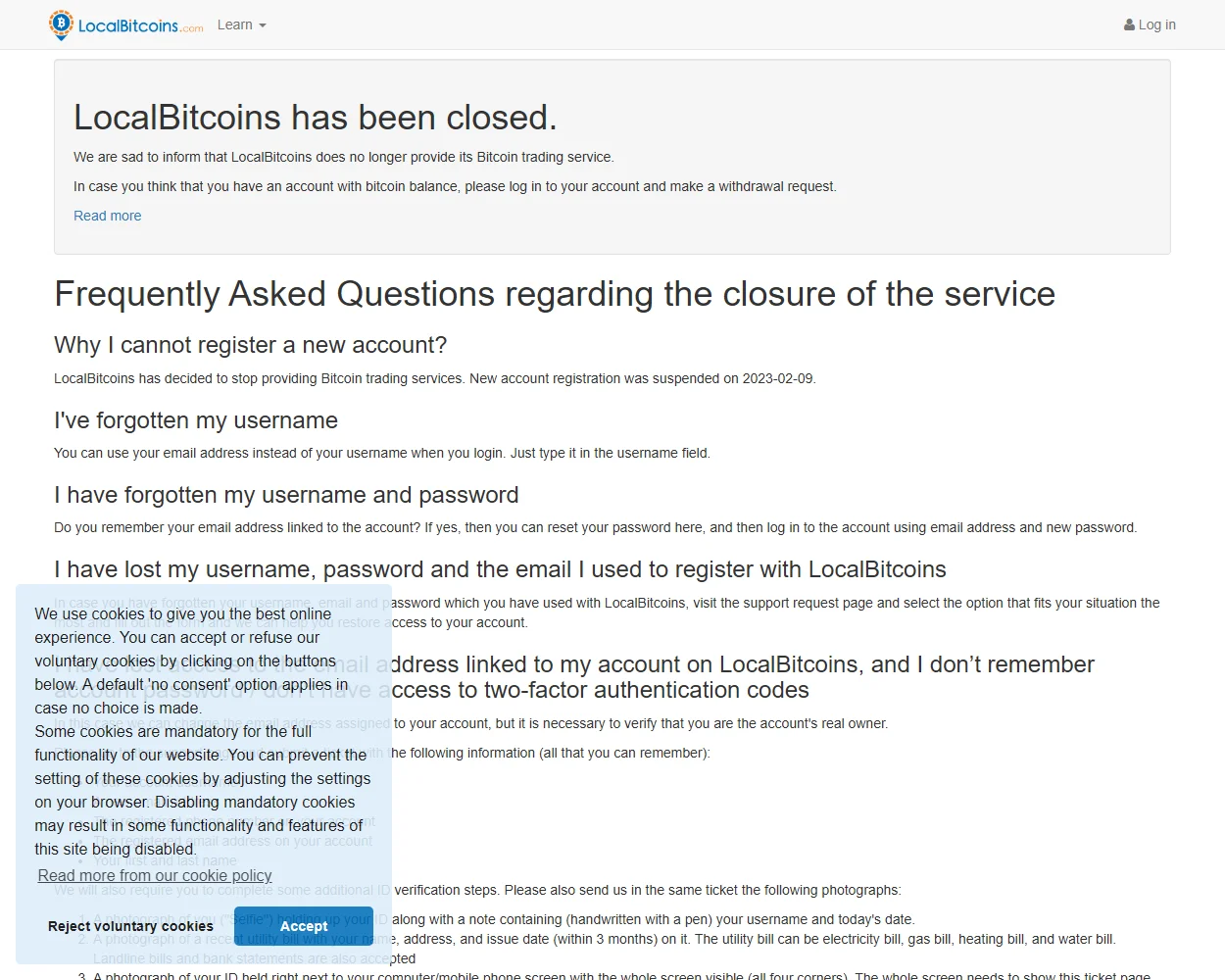
Task: Click the 'LocalBitcoins has been closed.' heading
Action: [316, 118]
